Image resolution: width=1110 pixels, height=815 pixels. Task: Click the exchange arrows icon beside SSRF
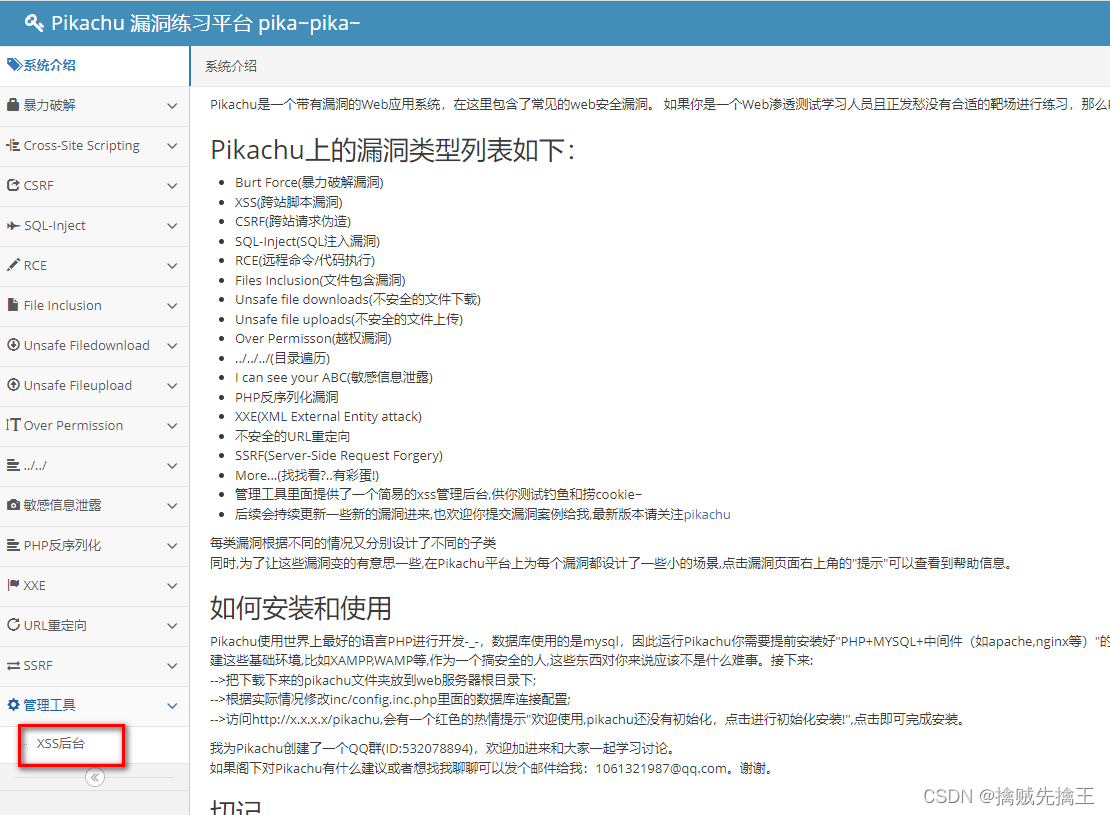point(13,666)
